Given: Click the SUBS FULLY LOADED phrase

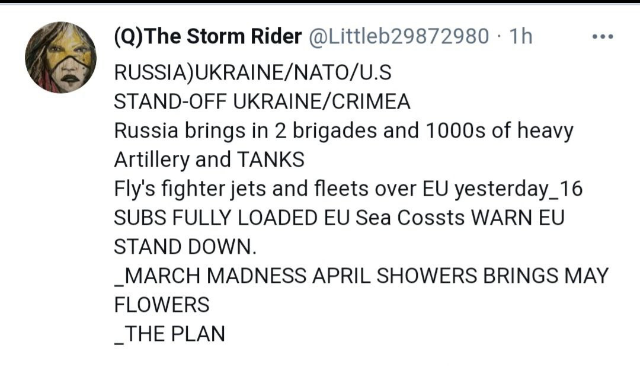Looking at the screenshot, I should point(216,218).
